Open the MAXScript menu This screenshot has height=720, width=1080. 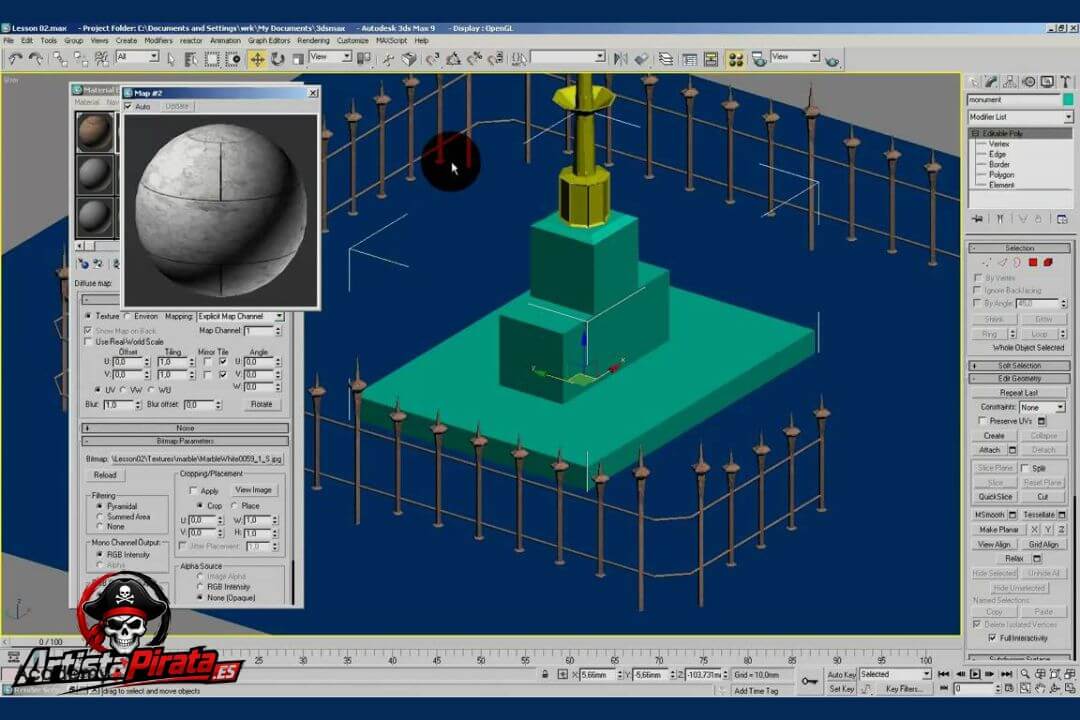coord(392,41)
